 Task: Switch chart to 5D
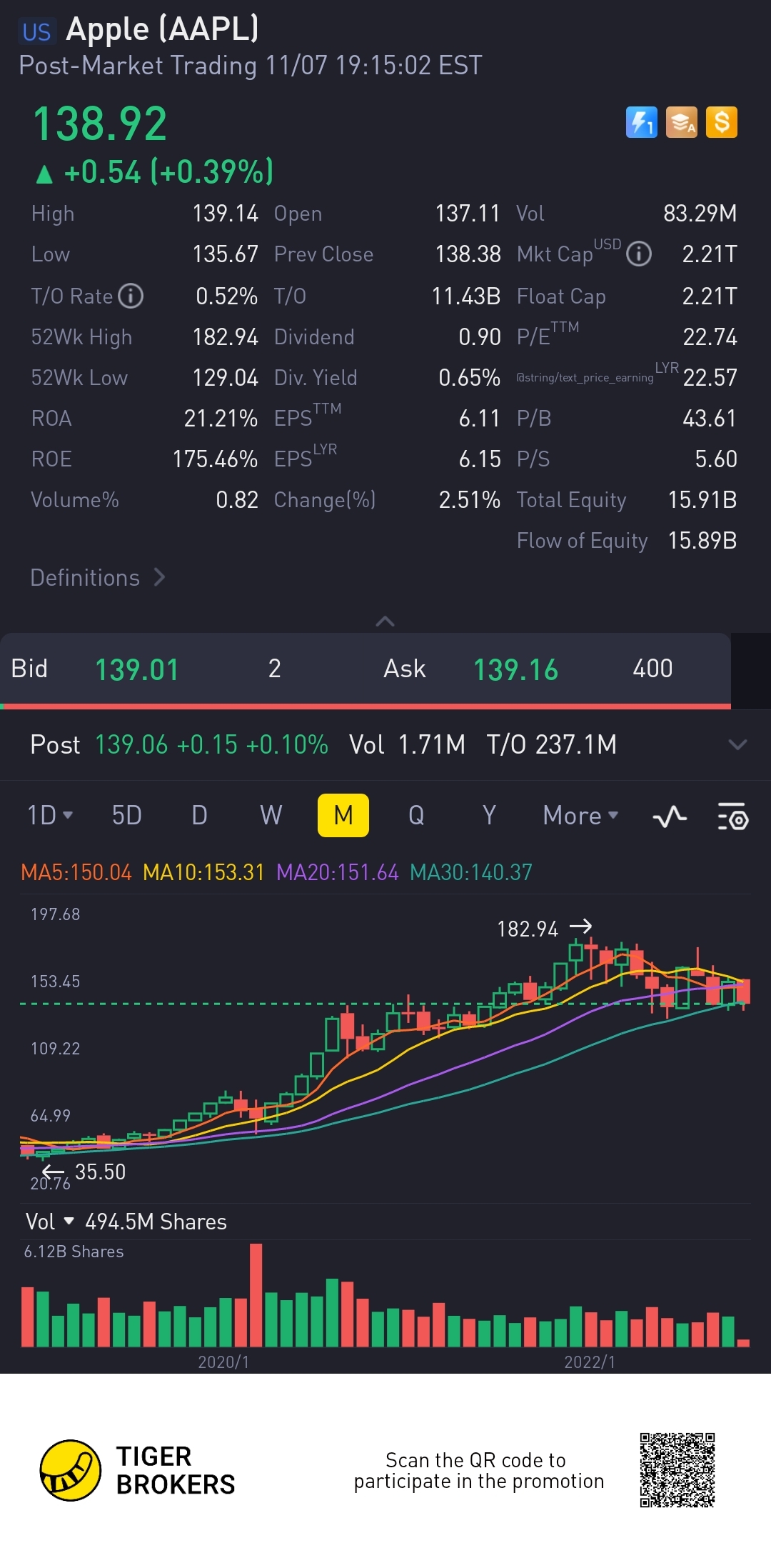click(126, 815)
